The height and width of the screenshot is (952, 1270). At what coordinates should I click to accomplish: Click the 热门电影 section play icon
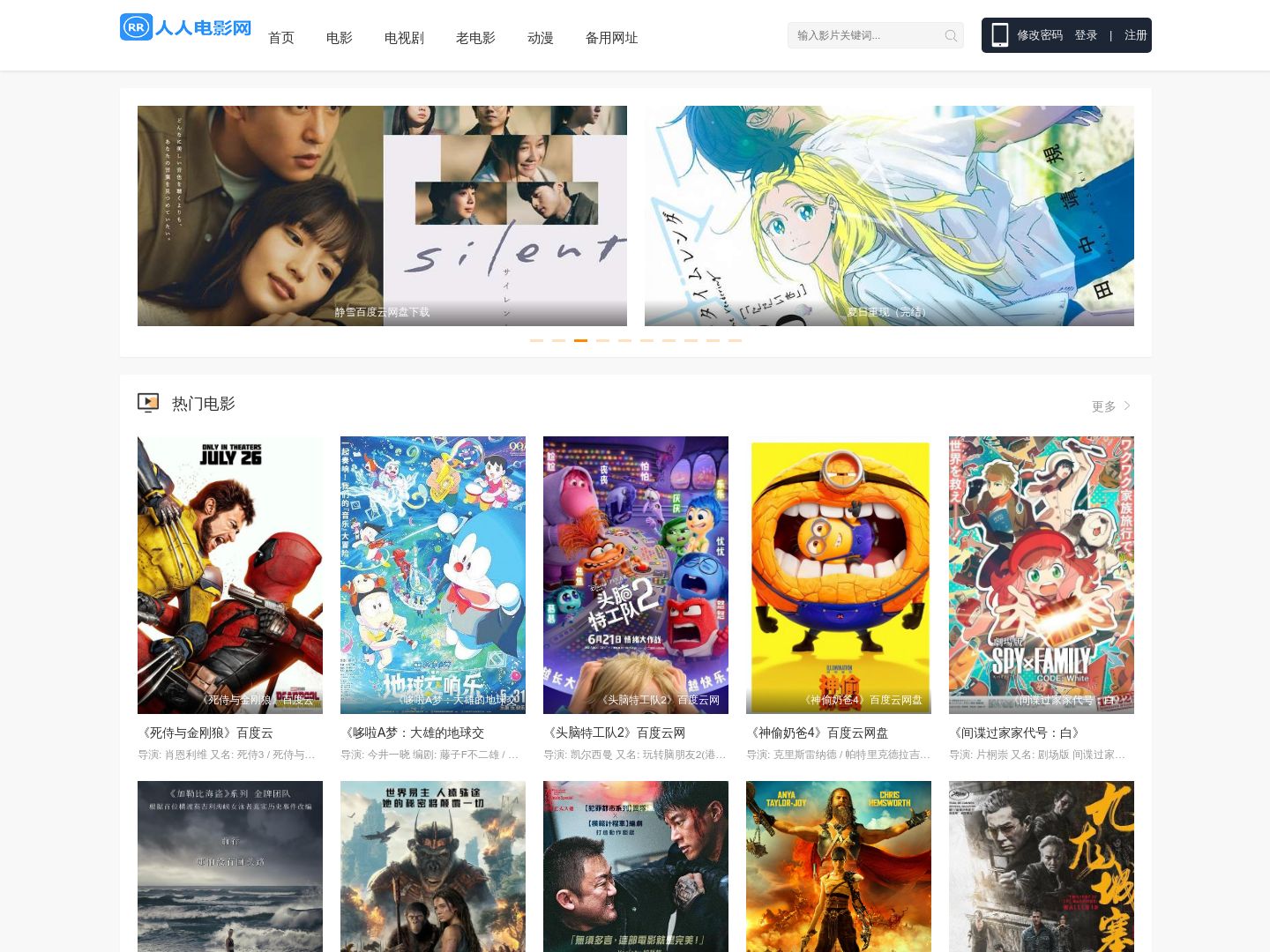148,403
